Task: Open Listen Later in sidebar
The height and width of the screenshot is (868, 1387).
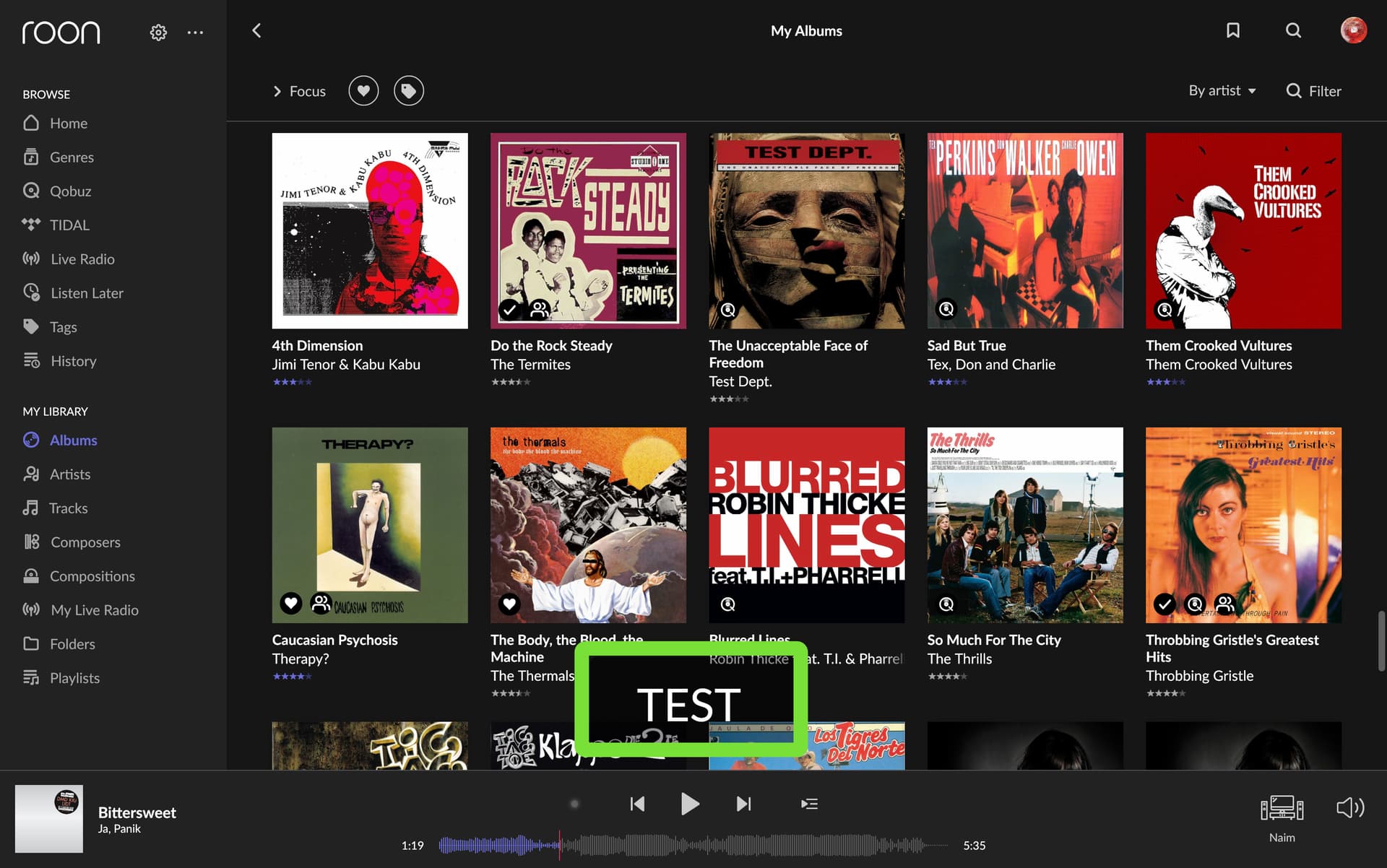Action: pyautogui.click(x=73, y=293)
